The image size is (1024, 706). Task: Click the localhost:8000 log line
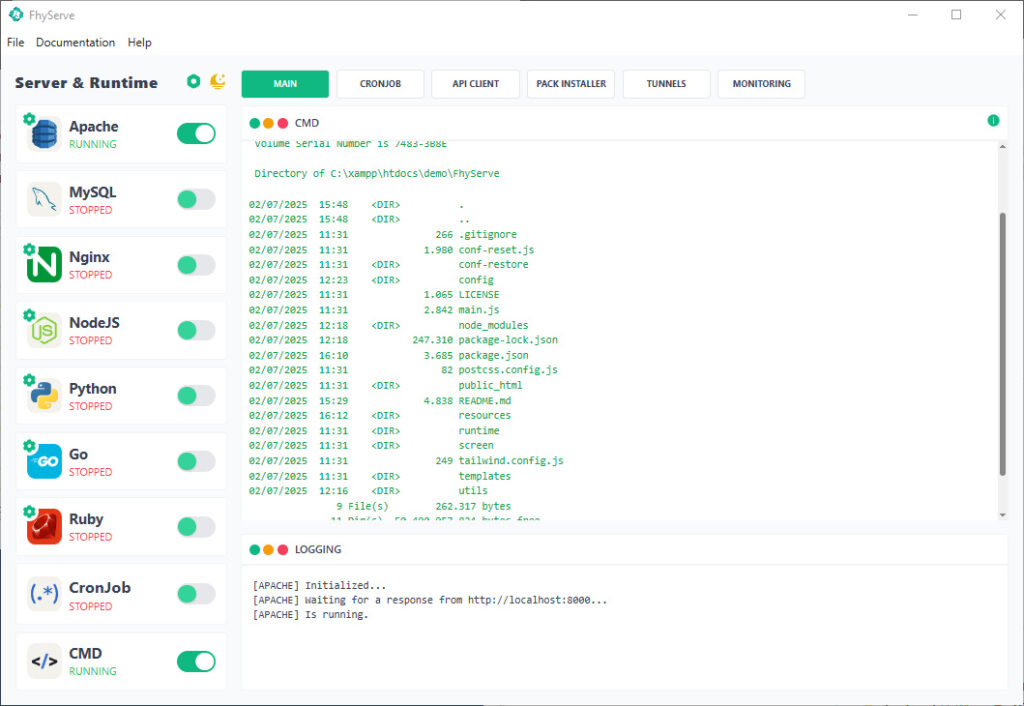430,600
